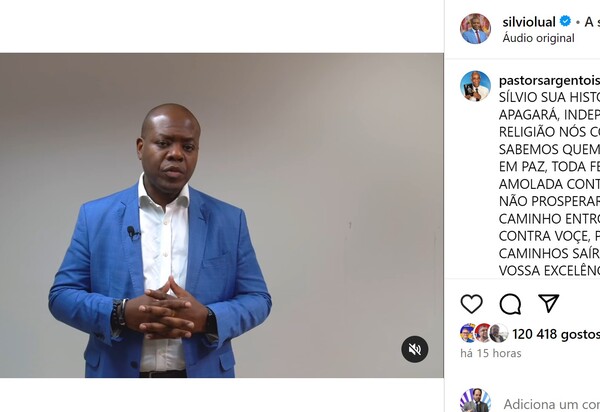The height and width of the screenshot is (412, 600).
Task: Open pastorsargentois commenter avatar
Action: click(475, 86)
